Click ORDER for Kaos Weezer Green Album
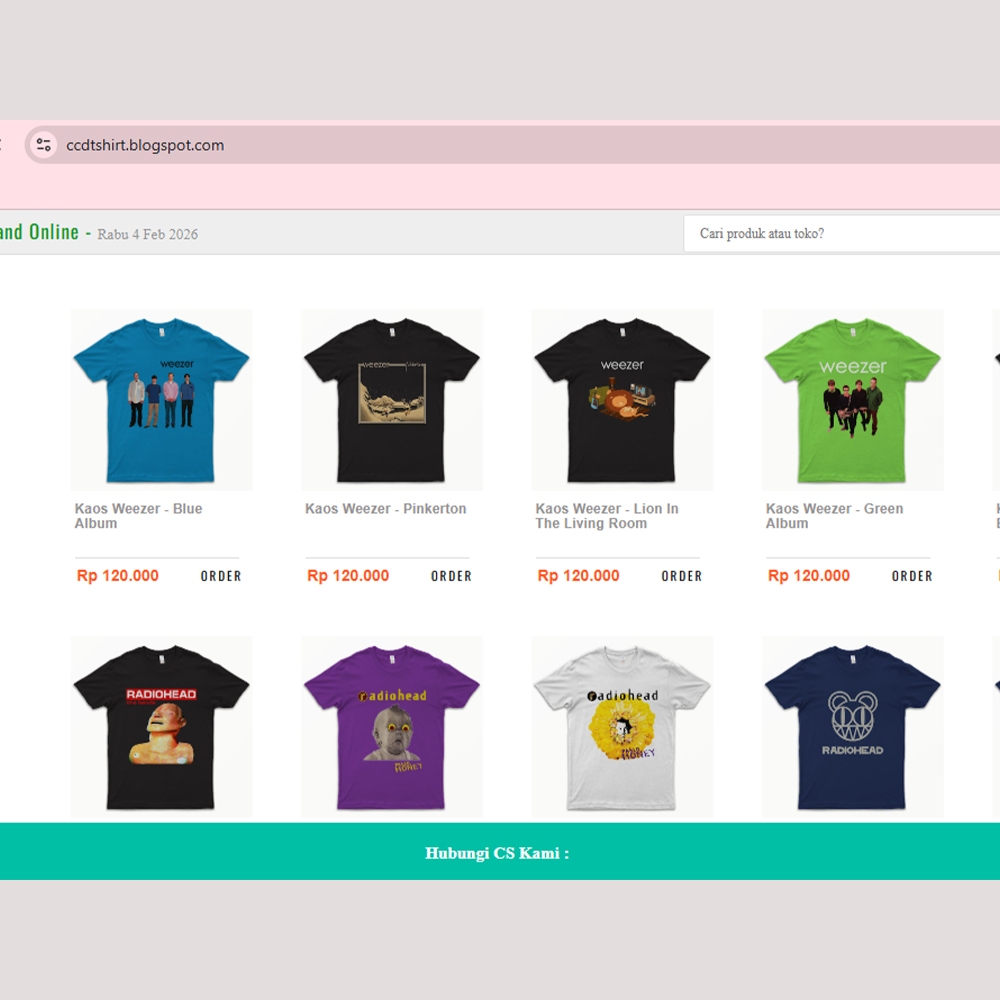1000x1000 pixels. point(911,576)
